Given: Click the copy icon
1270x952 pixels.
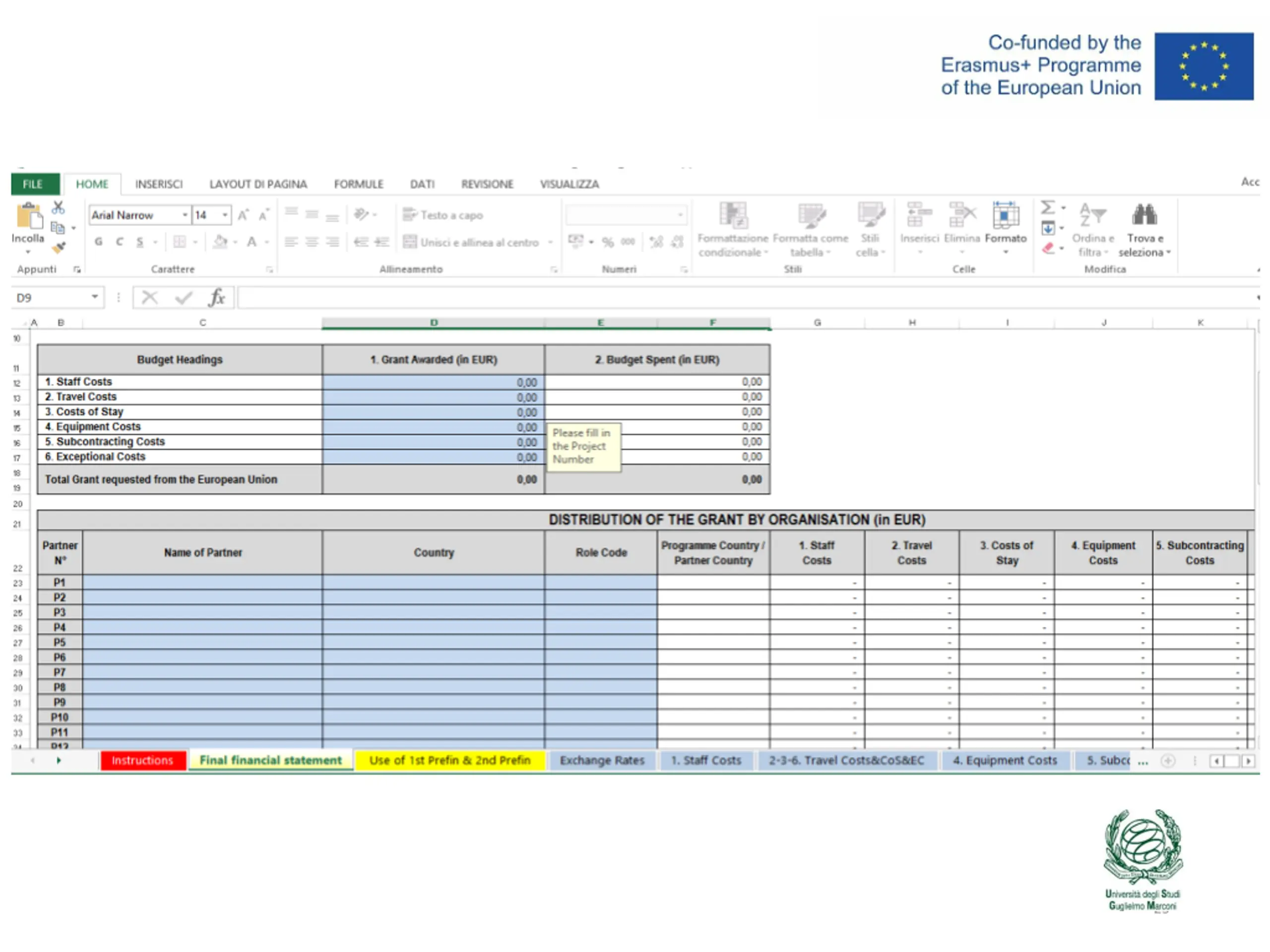Looking at the screenshot, I should coord(58,228).
